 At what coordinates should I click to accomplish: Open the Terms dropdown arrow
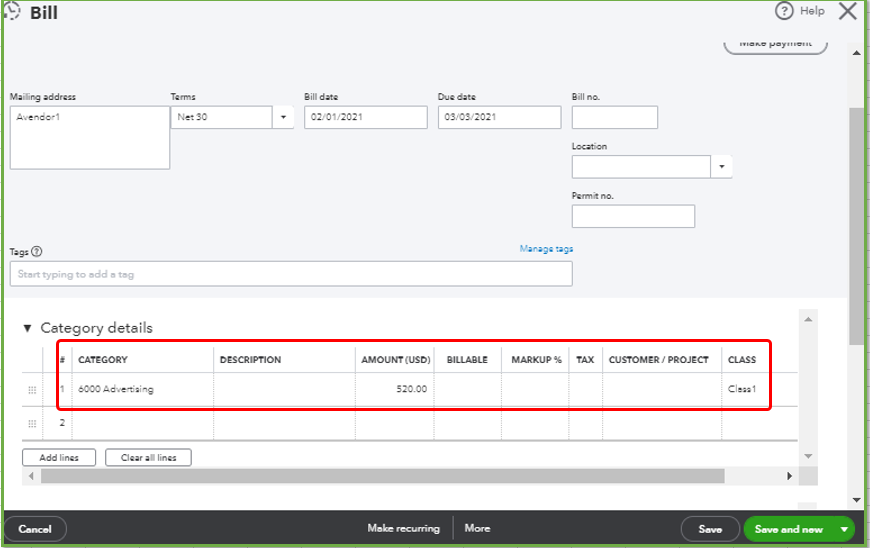[x=283, y=117]
